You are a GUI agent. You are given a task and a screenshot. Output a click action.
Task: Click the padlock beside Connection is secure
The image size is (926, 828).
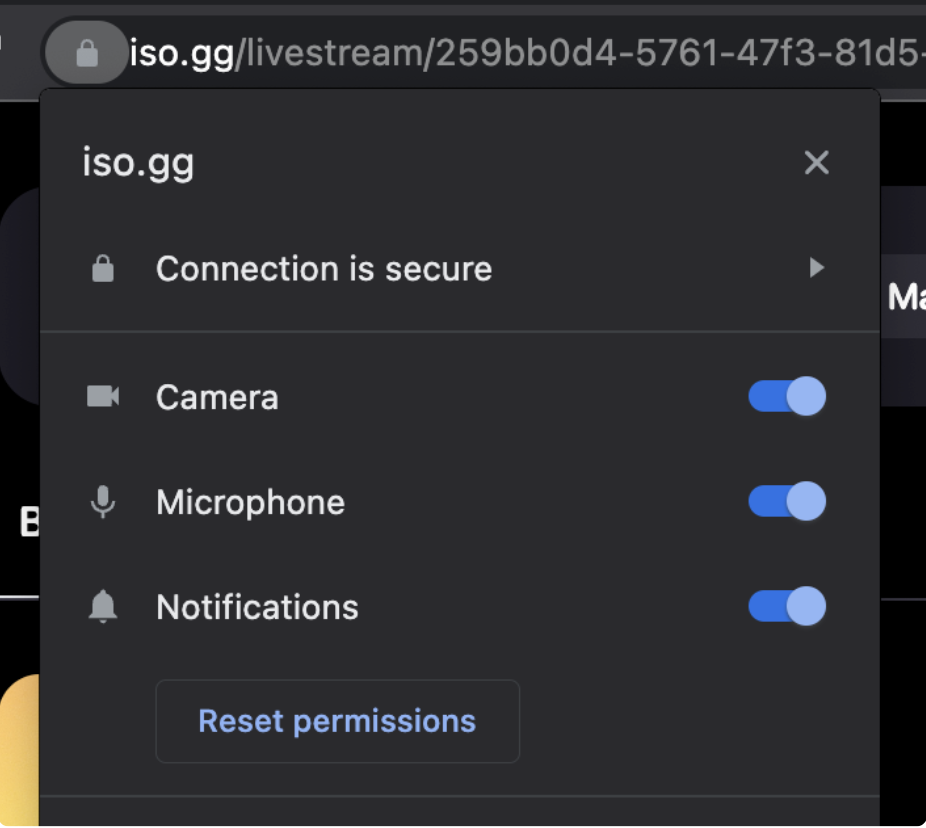103,269
